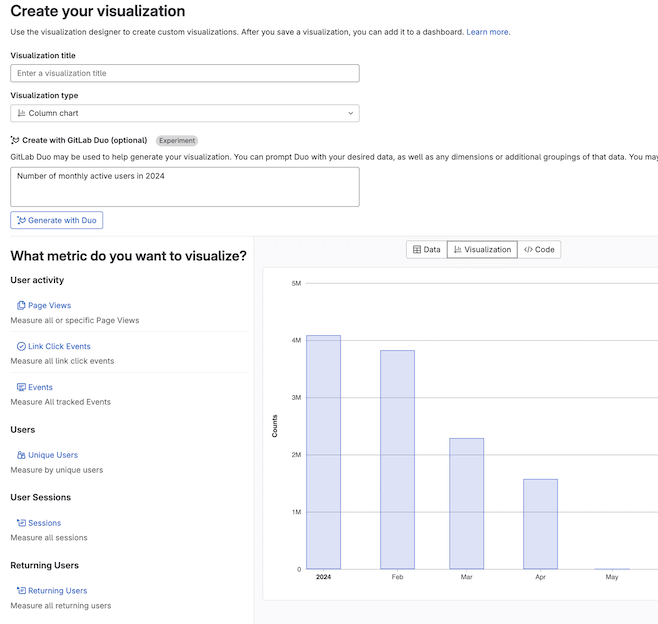This screenshot has width=658, height=624.
Task: Click the Page Views metric icon
Action: 21,305
